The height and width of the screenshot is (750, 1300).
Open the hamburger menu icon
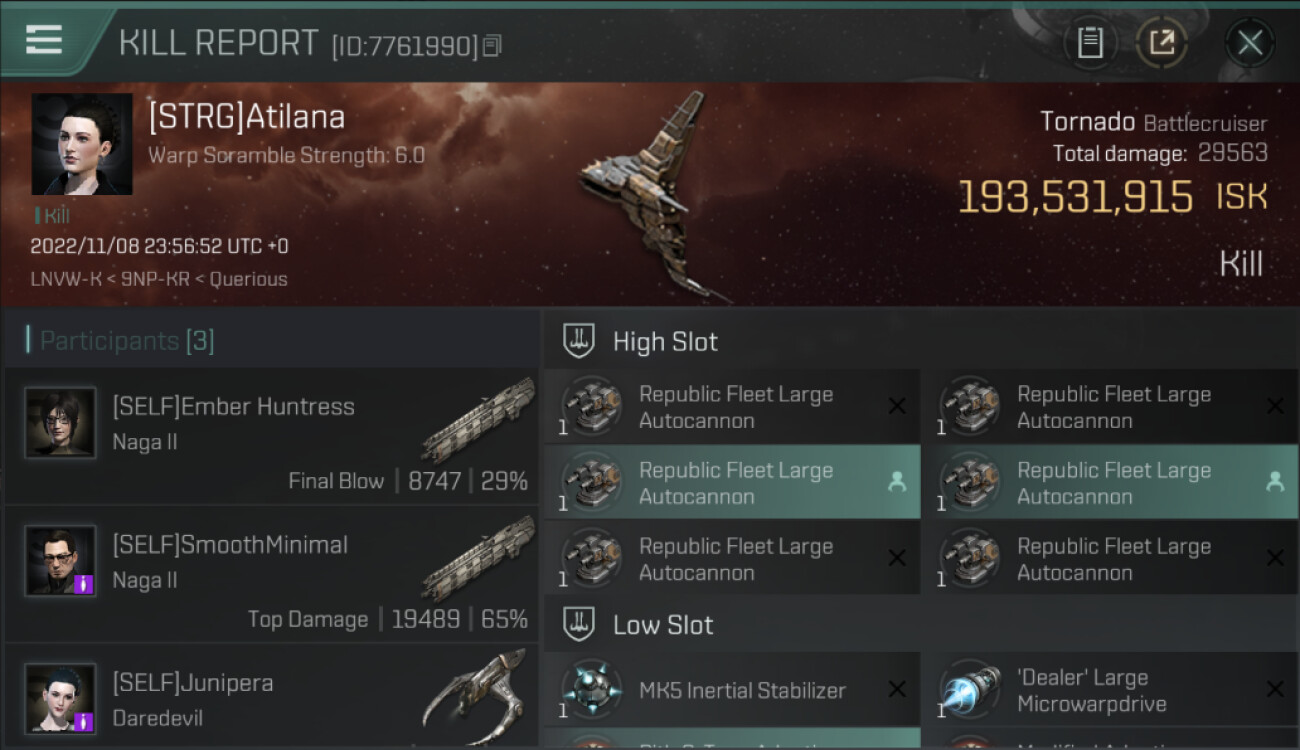[x=44, y=41]
